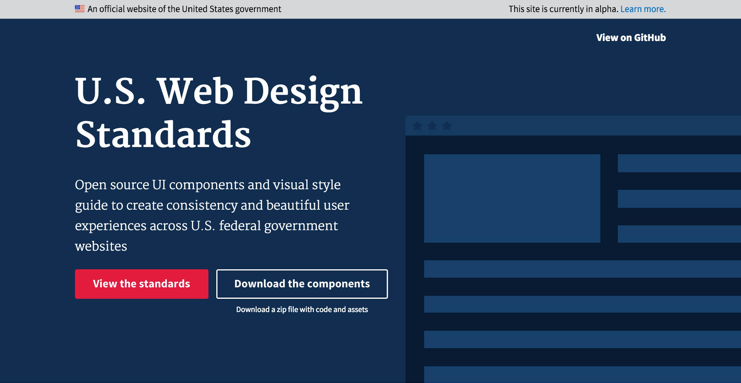Click "An official website of the United States government" text
Image resolution: width=741 pixels, height=383 pixels.
184,9
